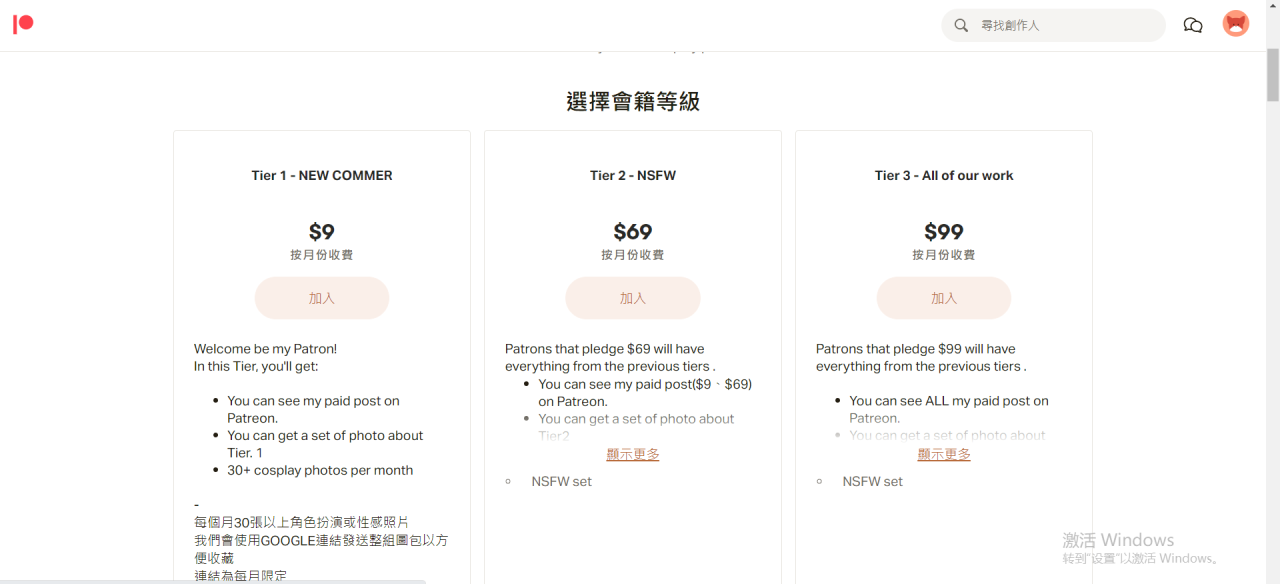The image size is (1280, 584).
Task: Click the Tier 3 - All of our work title
Action: click(943, 175)
